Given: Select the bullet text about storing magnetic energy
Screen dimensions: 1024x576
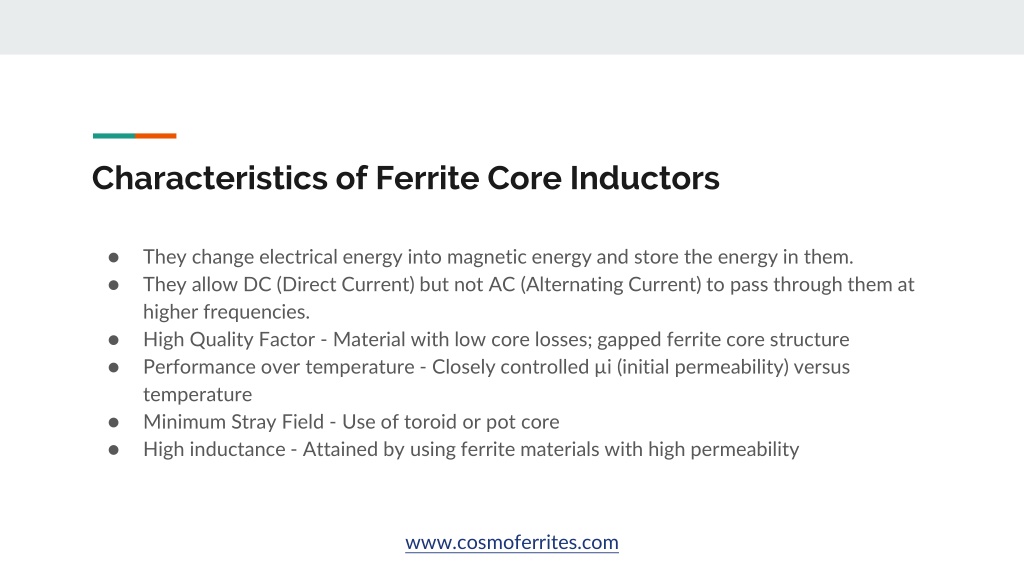Looking at the screenshot, I should coord(498,257).
